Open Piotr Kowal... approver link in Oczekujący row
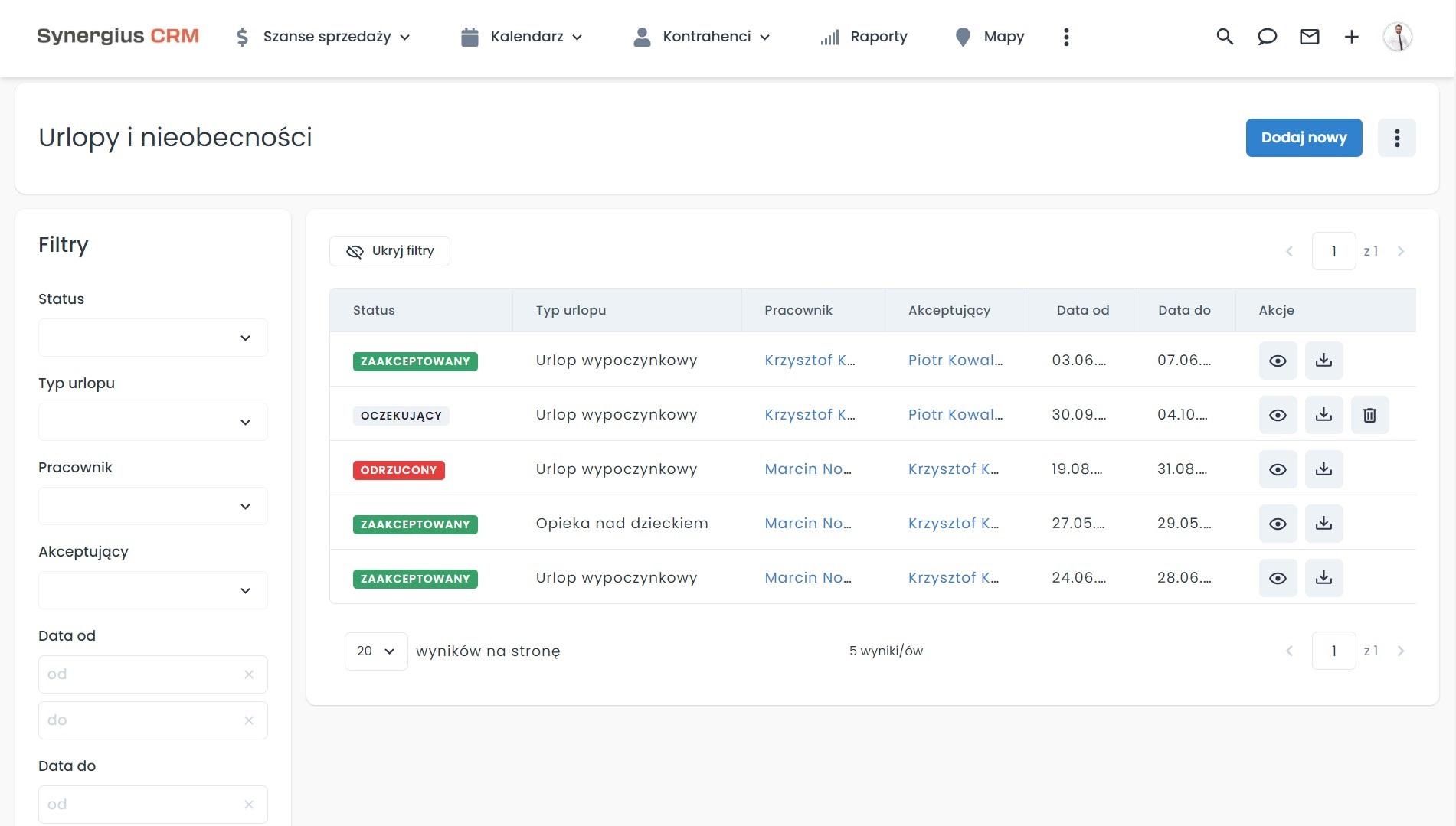This screenshot has height=826, width=1456. [955, 415]
